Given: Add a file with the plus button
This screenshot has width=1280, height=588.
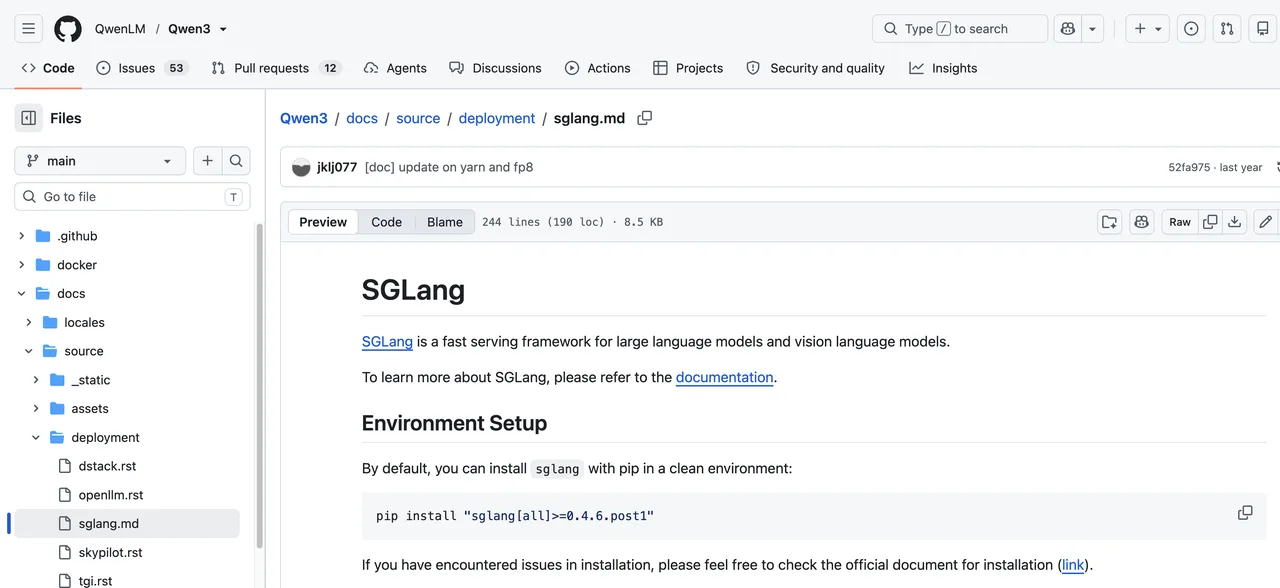Looking at the screenshot, I should [x=207, y=161].
